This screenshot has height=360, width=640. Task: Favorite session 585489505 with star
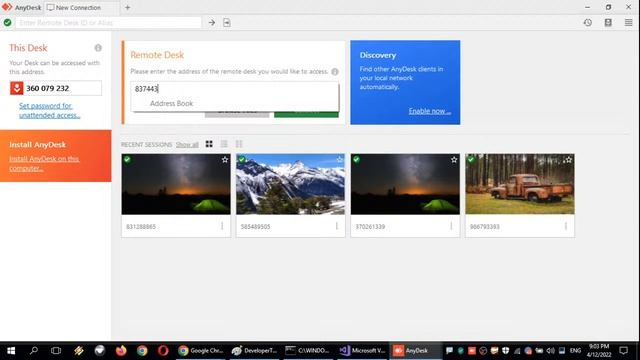(x=339, y=160)
